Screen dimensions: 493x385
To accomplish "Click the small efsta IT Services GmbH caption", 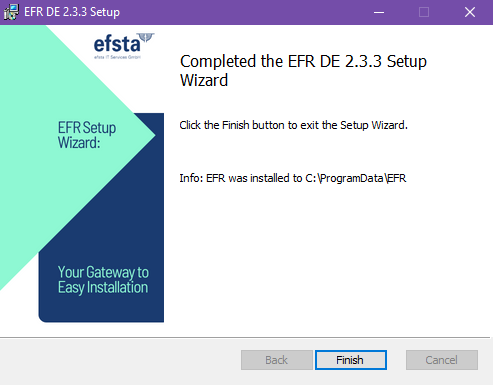I will click(x=117, y=57).
